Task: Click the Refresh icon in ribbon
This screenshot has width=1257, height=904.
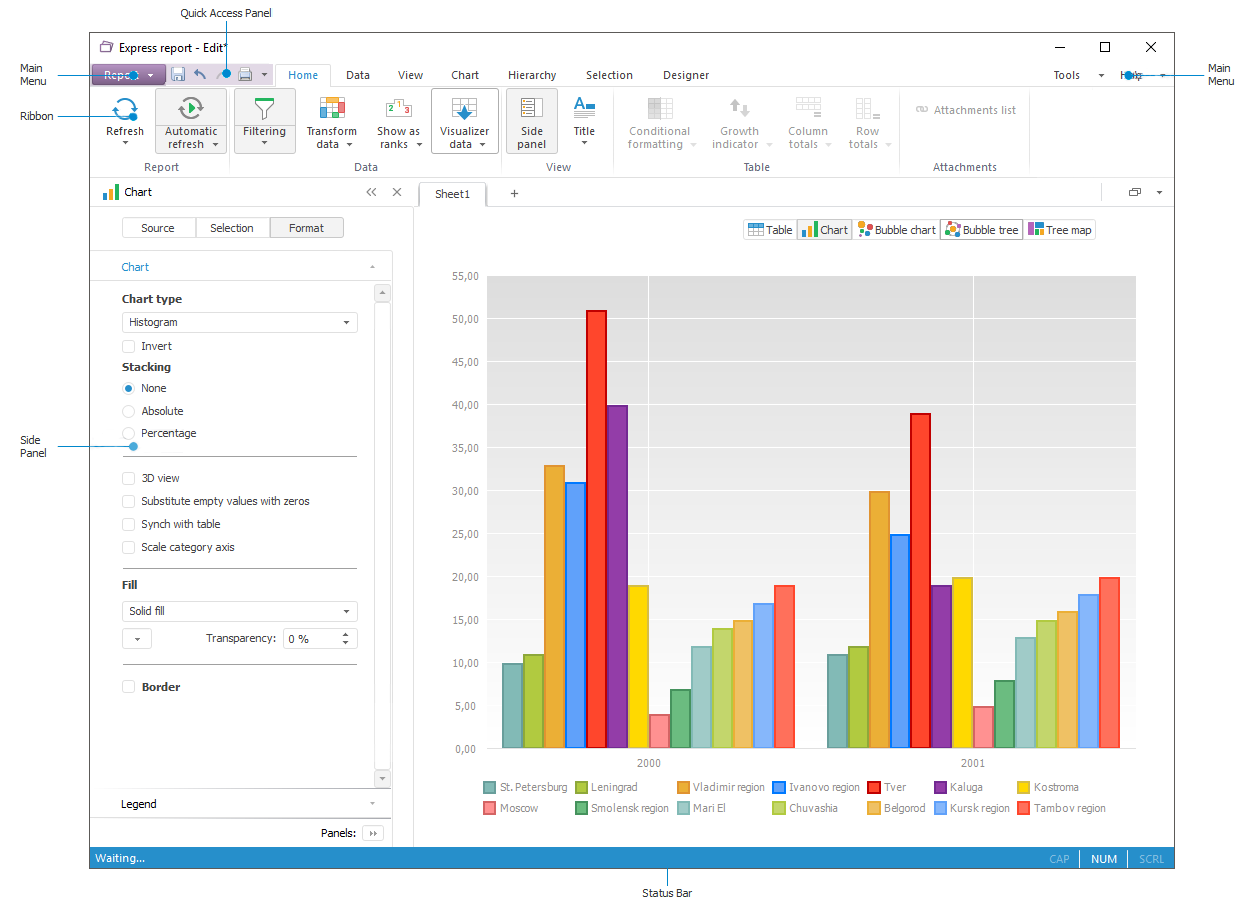Action: point(125,109)
